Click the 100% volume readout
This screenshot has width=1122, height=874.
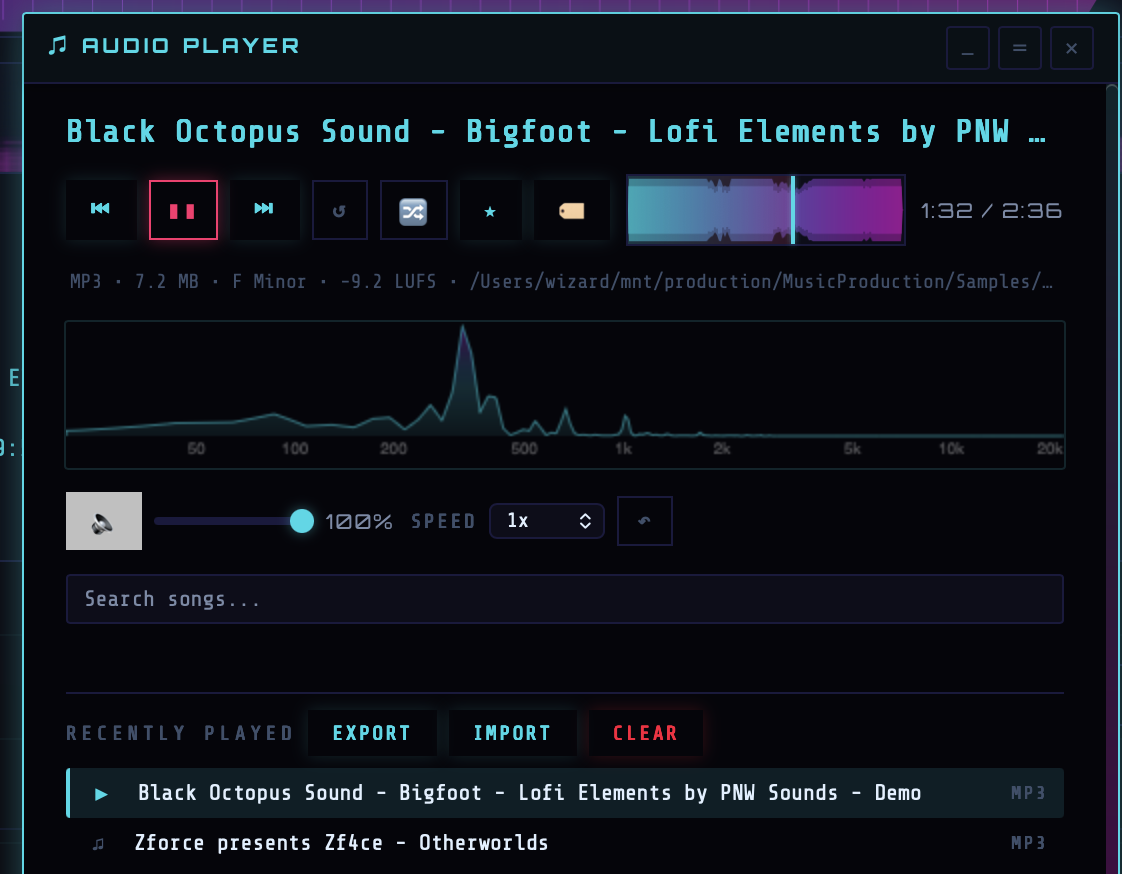(x=359, y=522)
